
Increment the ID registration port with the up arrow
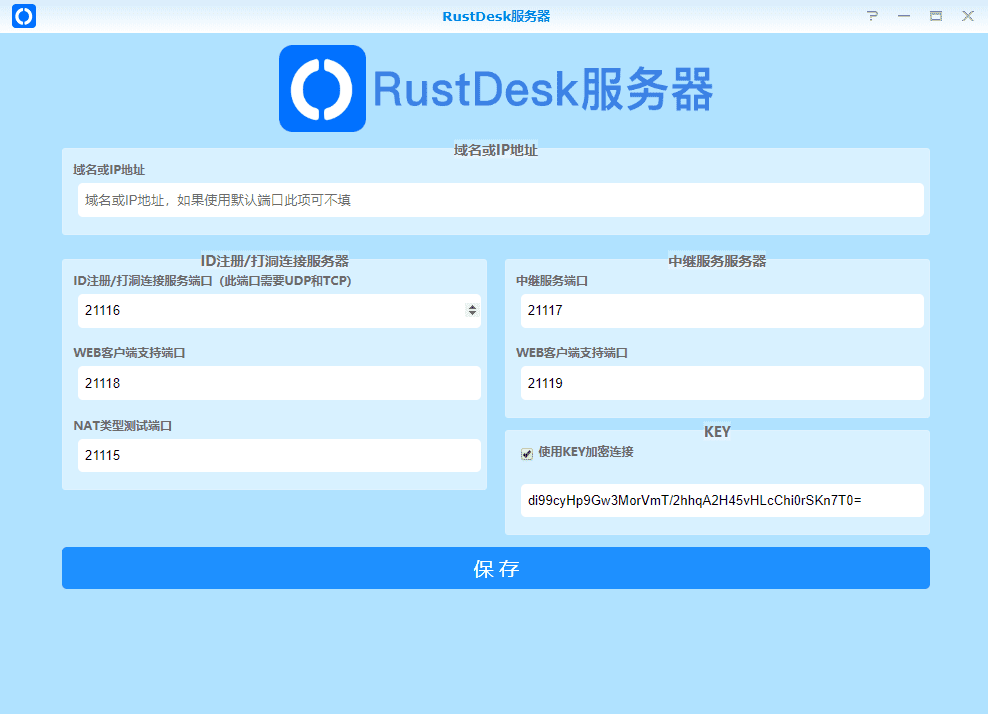(x=471, y=306)
